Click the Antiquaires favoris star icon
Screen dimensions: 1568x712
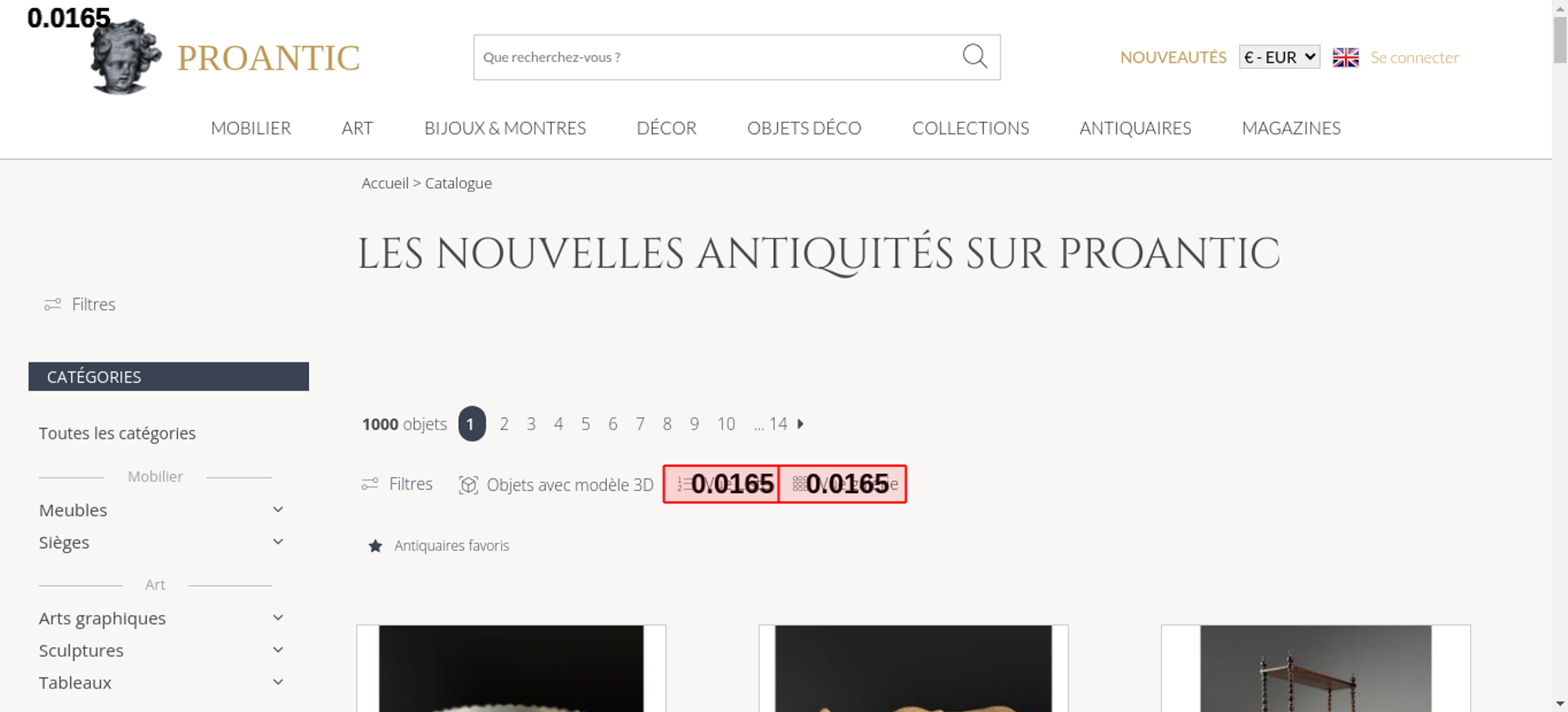pos(376,546)
